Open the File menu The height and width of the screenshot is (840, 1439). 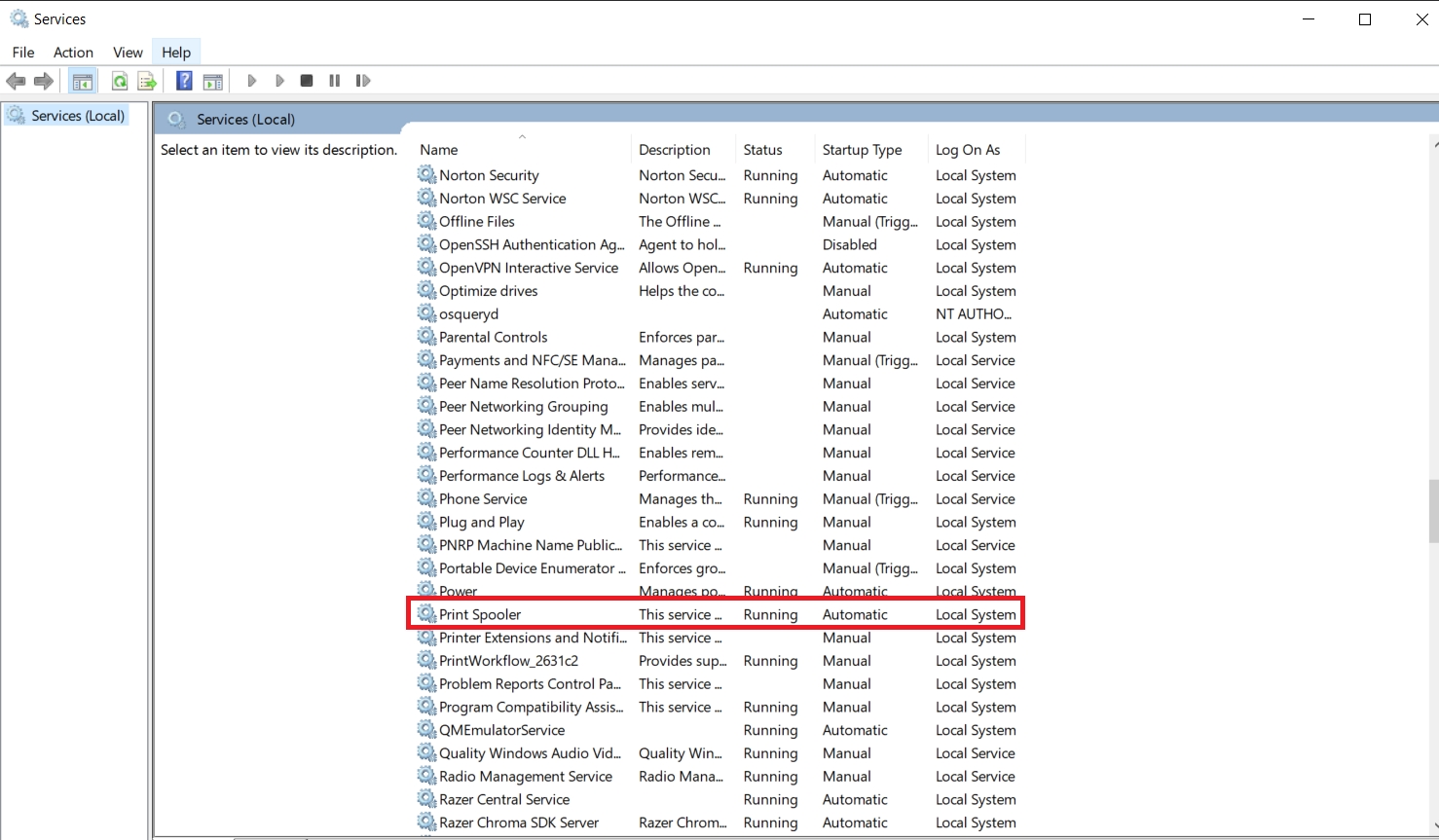(x=23, y=53)
